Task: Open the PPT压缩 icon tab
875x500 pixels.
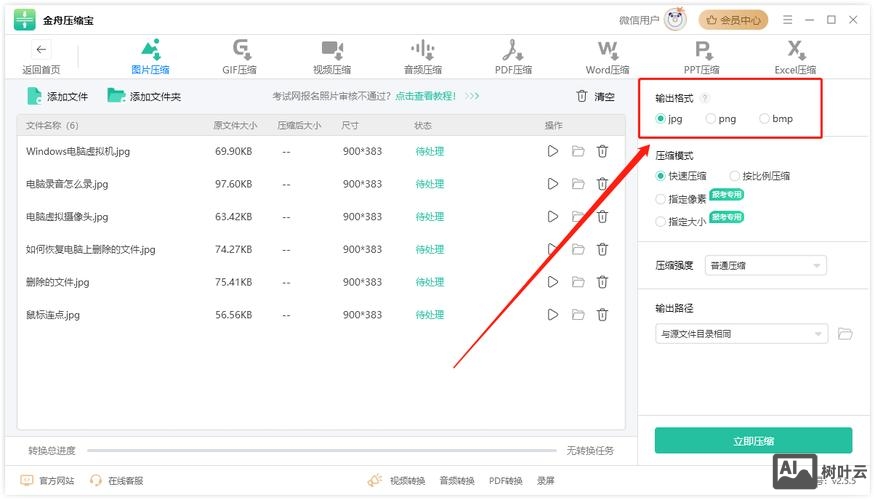Action: point(701,57)
